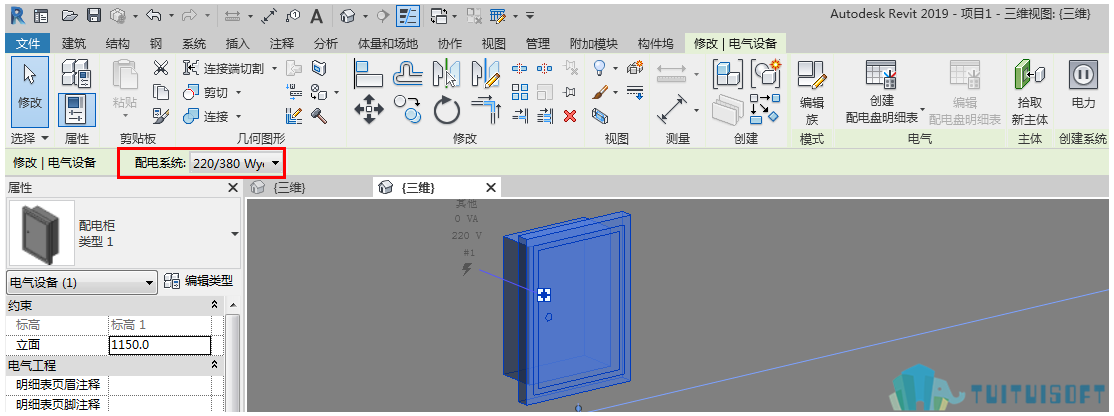Screen dimensions: 1114x416
Task: Open the 连接端切割 dropdown arrow
Action: coord(274,69)
